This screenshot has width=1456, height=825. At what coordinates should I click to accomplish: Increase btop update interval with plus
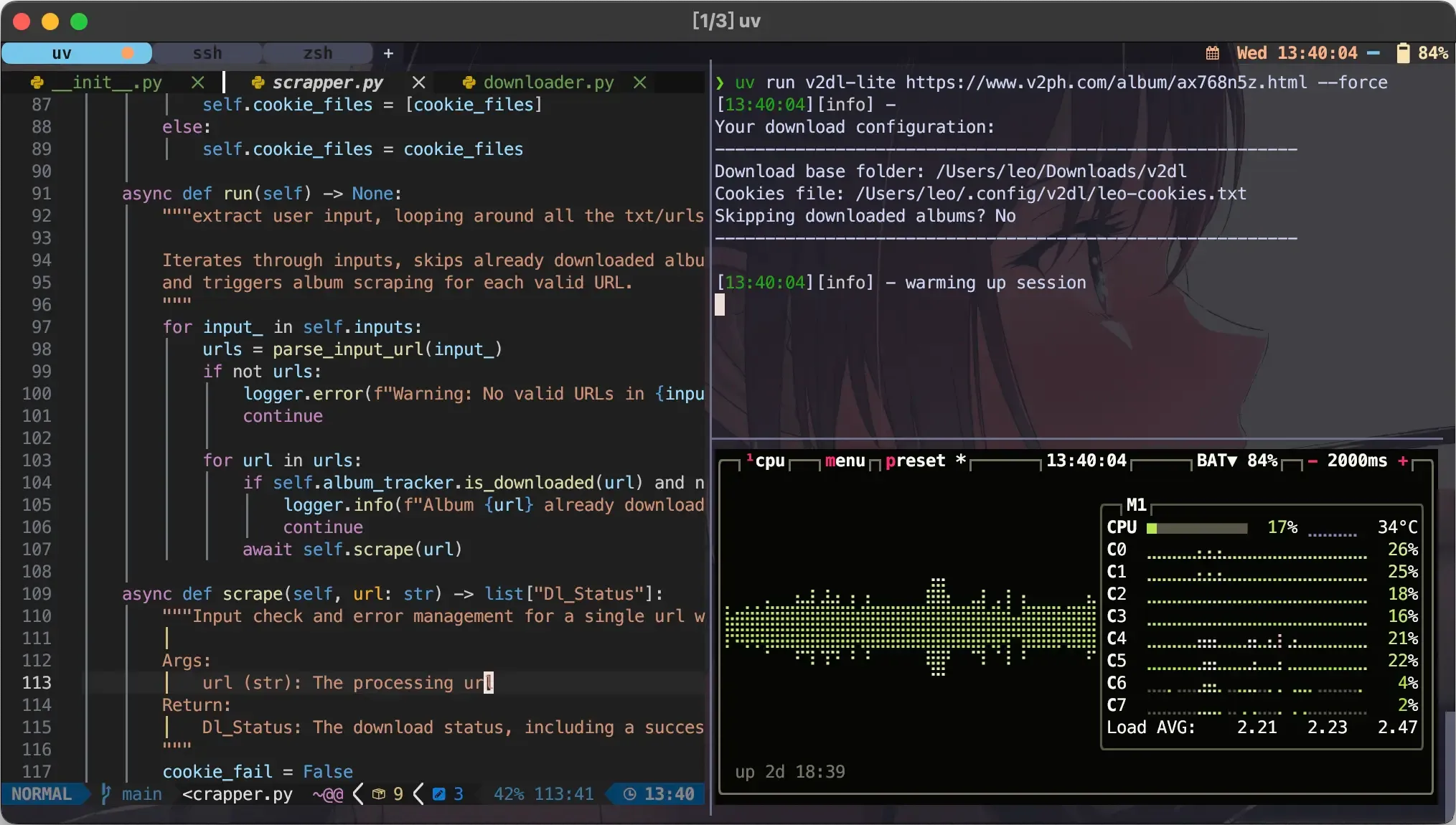(x=1403, y=461)
